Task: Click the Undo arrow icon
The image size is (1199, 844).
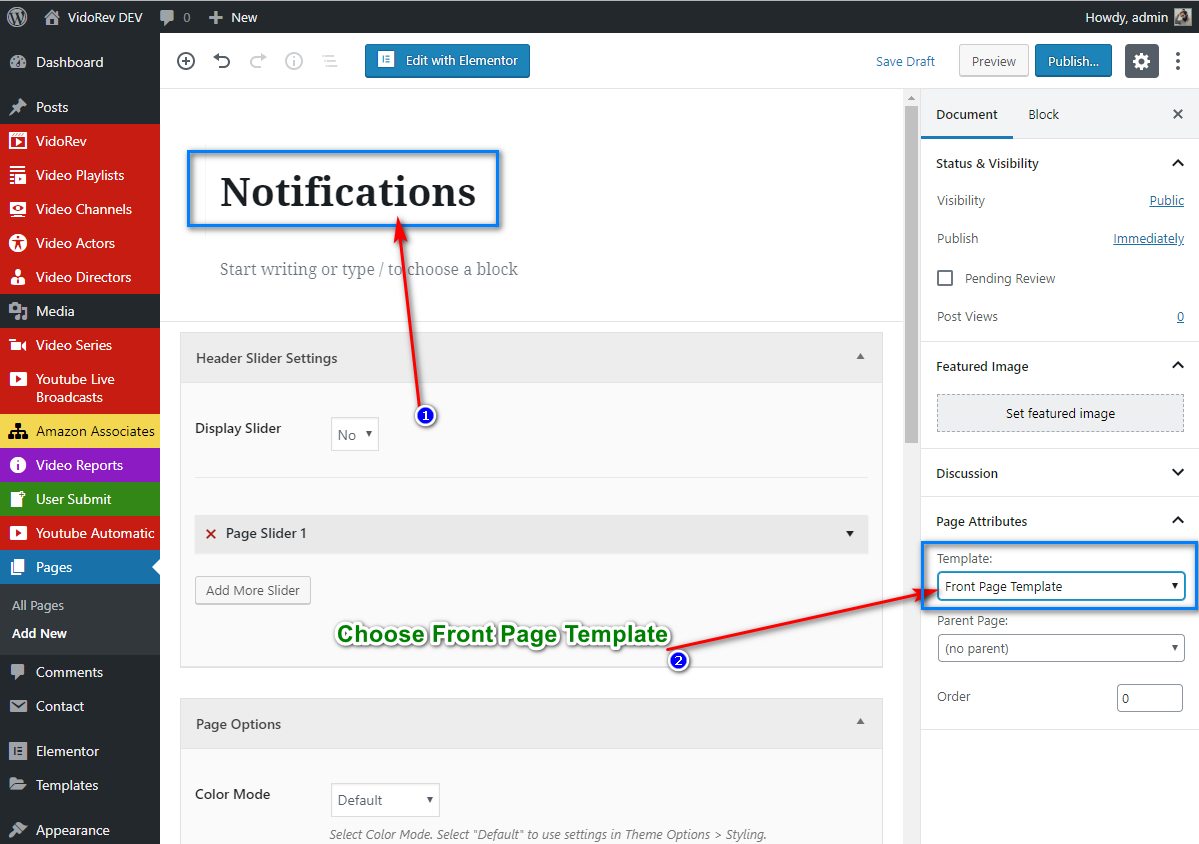Action: (222, 61)
